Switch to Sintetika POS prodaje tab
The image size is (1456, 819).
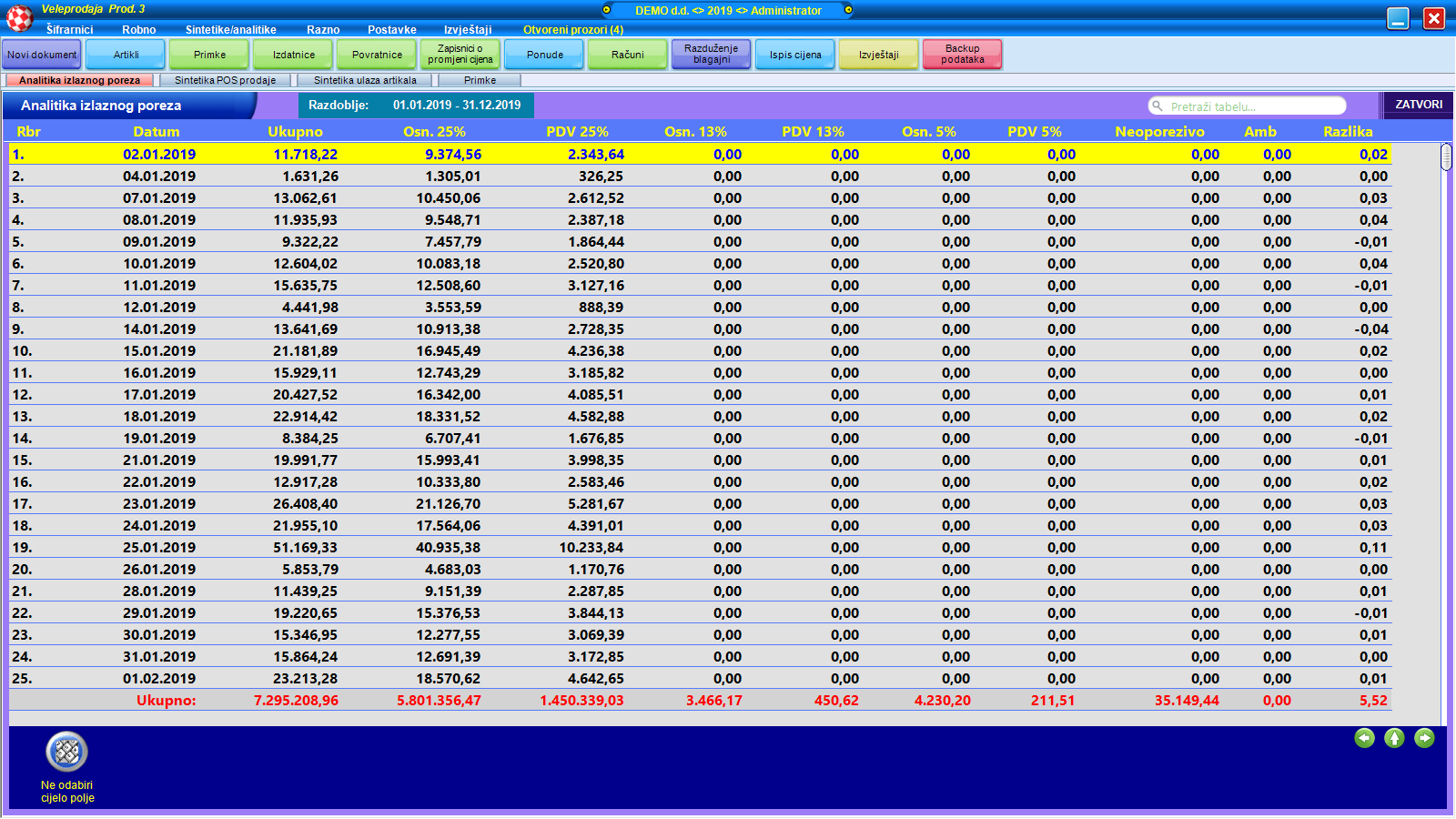pyautogui.click(x=225, y=80)
